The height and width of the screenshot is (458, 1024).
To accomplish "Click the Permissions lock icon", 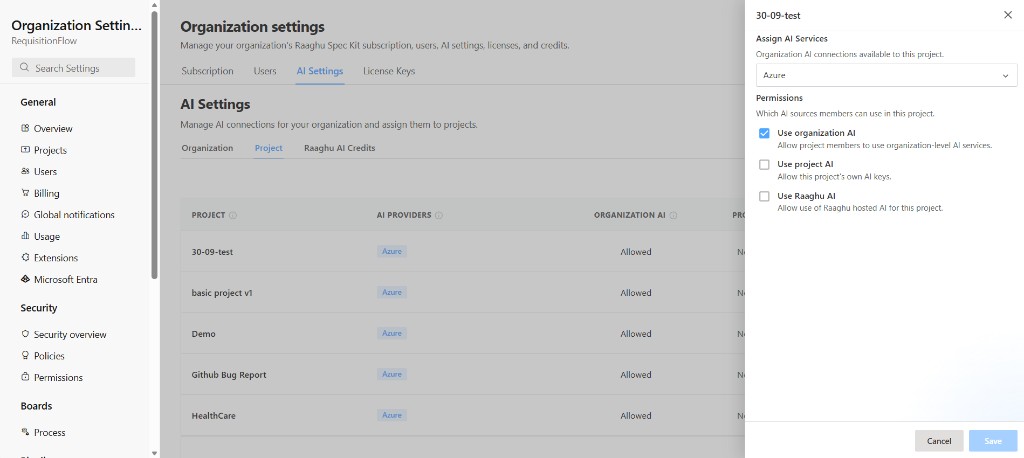I will [25, 378].
